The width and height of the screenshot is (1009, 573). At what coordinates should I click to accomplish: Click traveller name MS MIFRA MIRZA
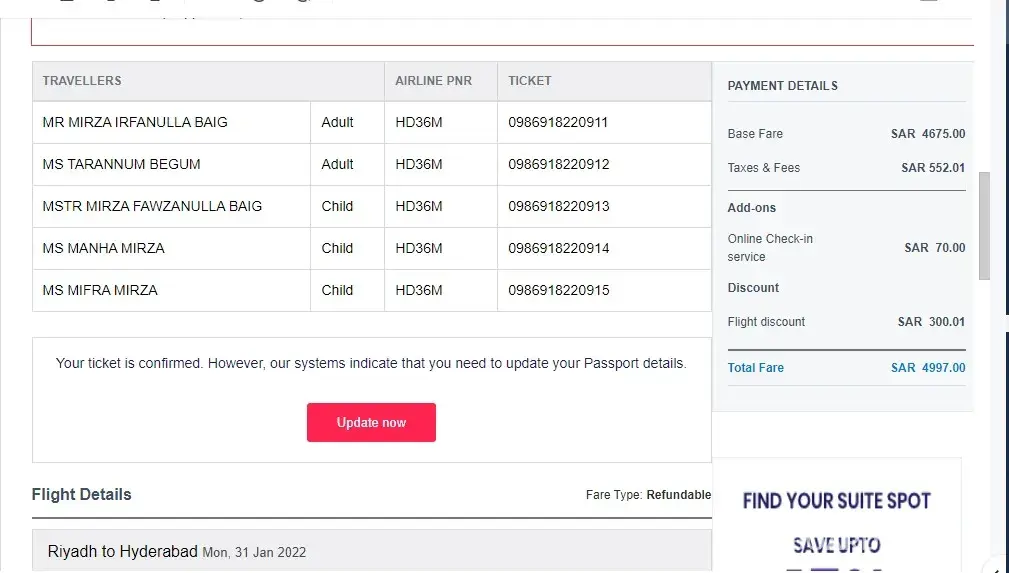tap(100, 290)
